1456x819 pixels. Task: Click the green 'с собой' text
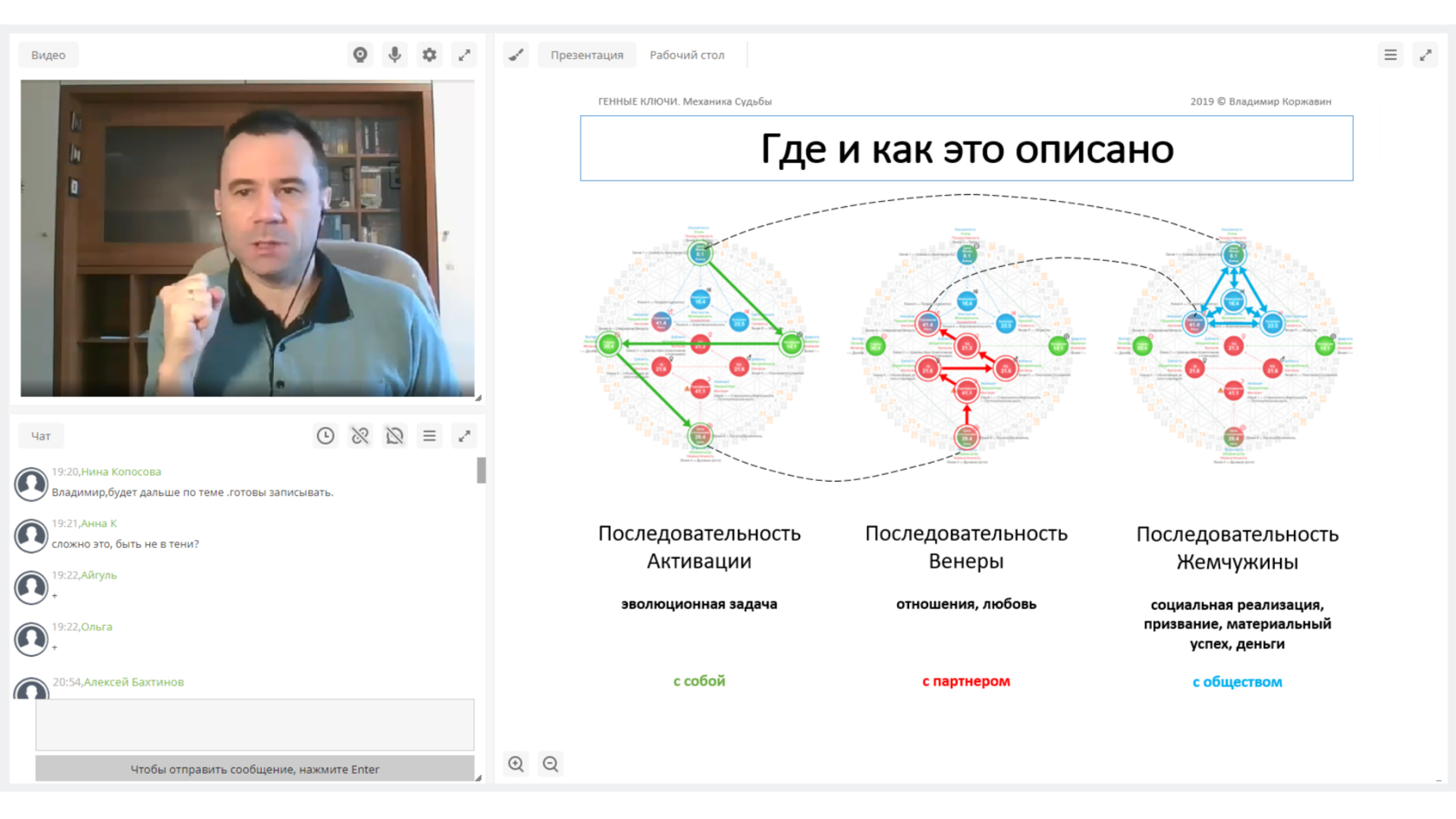[x=699, y=681]
